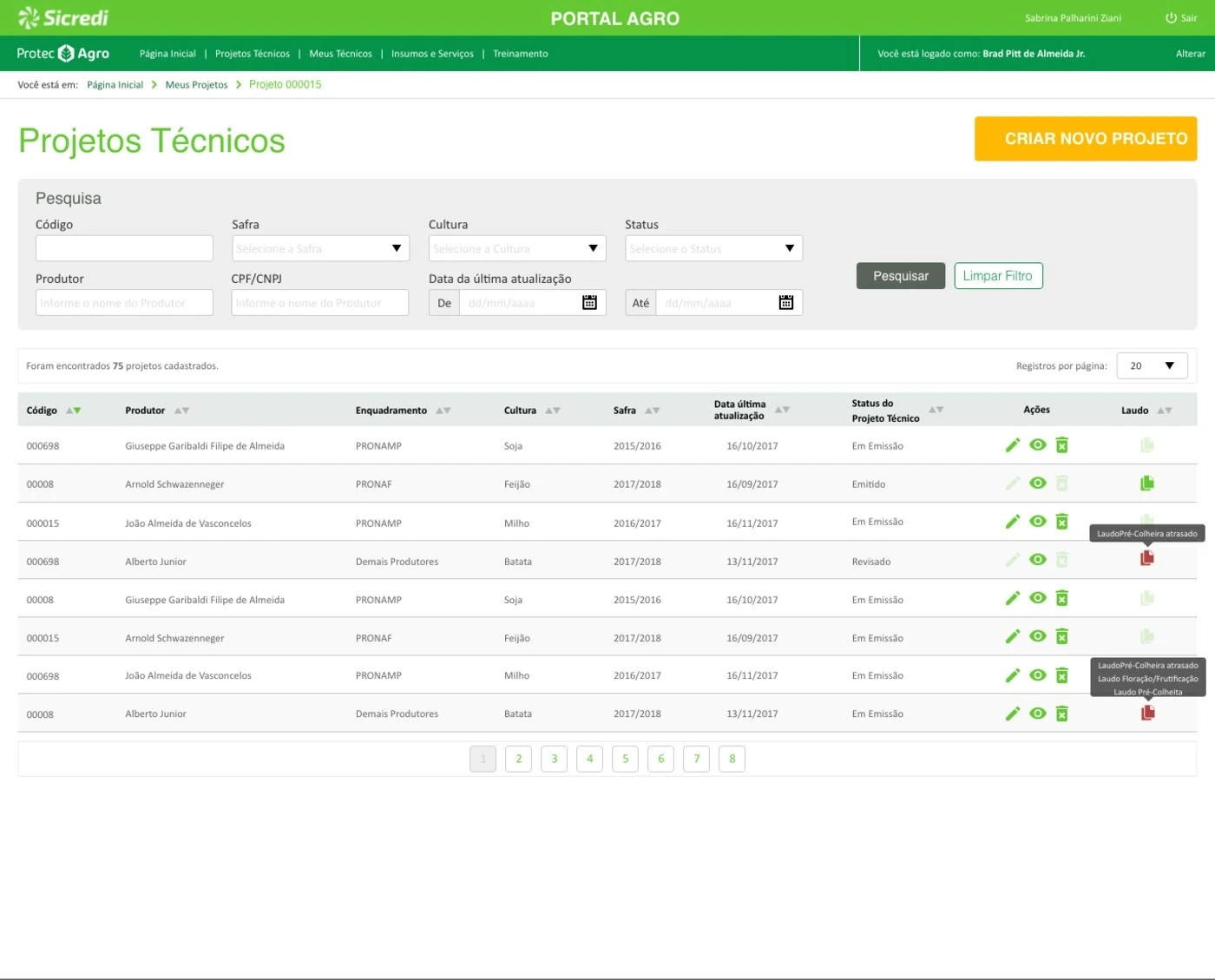
Task: Open green laudo icon for Arnold Schwazenneger 00008
Action: [1147, 483]
